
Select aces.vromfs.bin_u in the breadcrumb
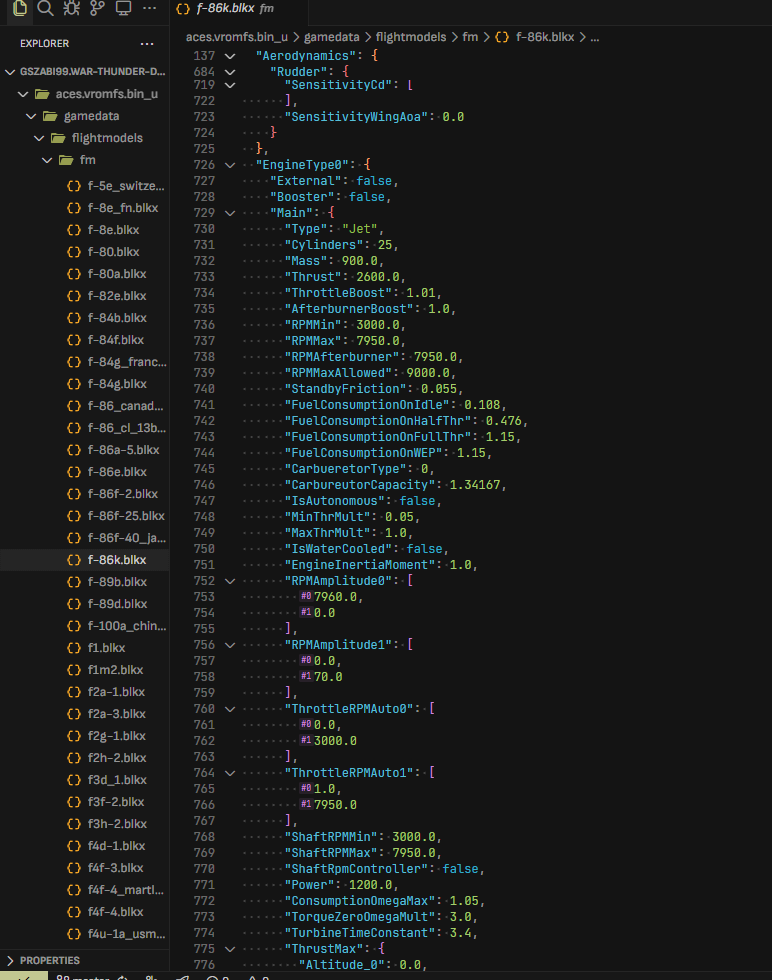tap(237, 37)
